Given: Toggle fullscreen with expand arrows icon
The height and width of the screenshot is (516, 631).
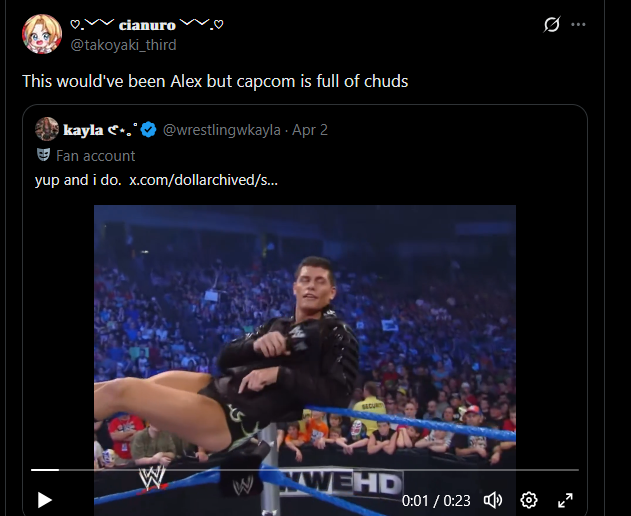Looking at the screenshot, I should tap(565, 500).
